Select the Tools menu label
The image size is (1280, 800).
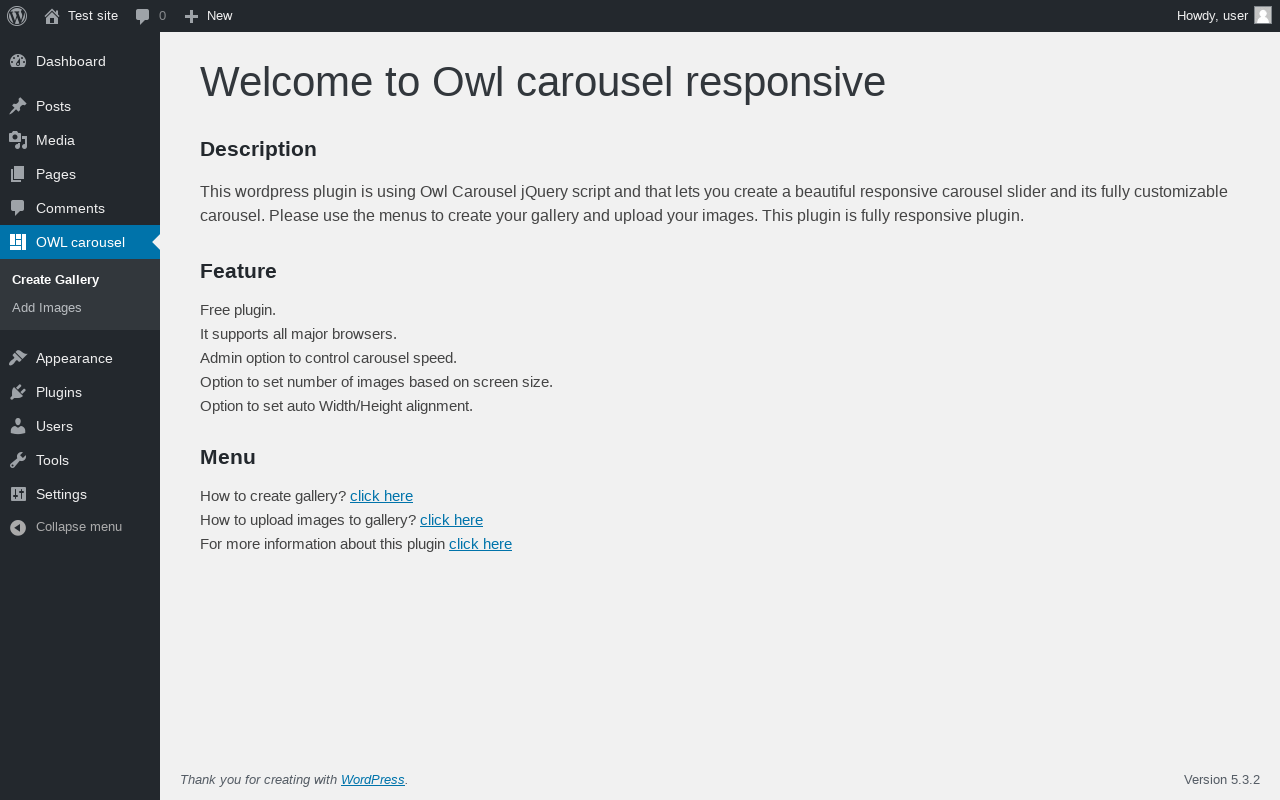tap(52, 460)
